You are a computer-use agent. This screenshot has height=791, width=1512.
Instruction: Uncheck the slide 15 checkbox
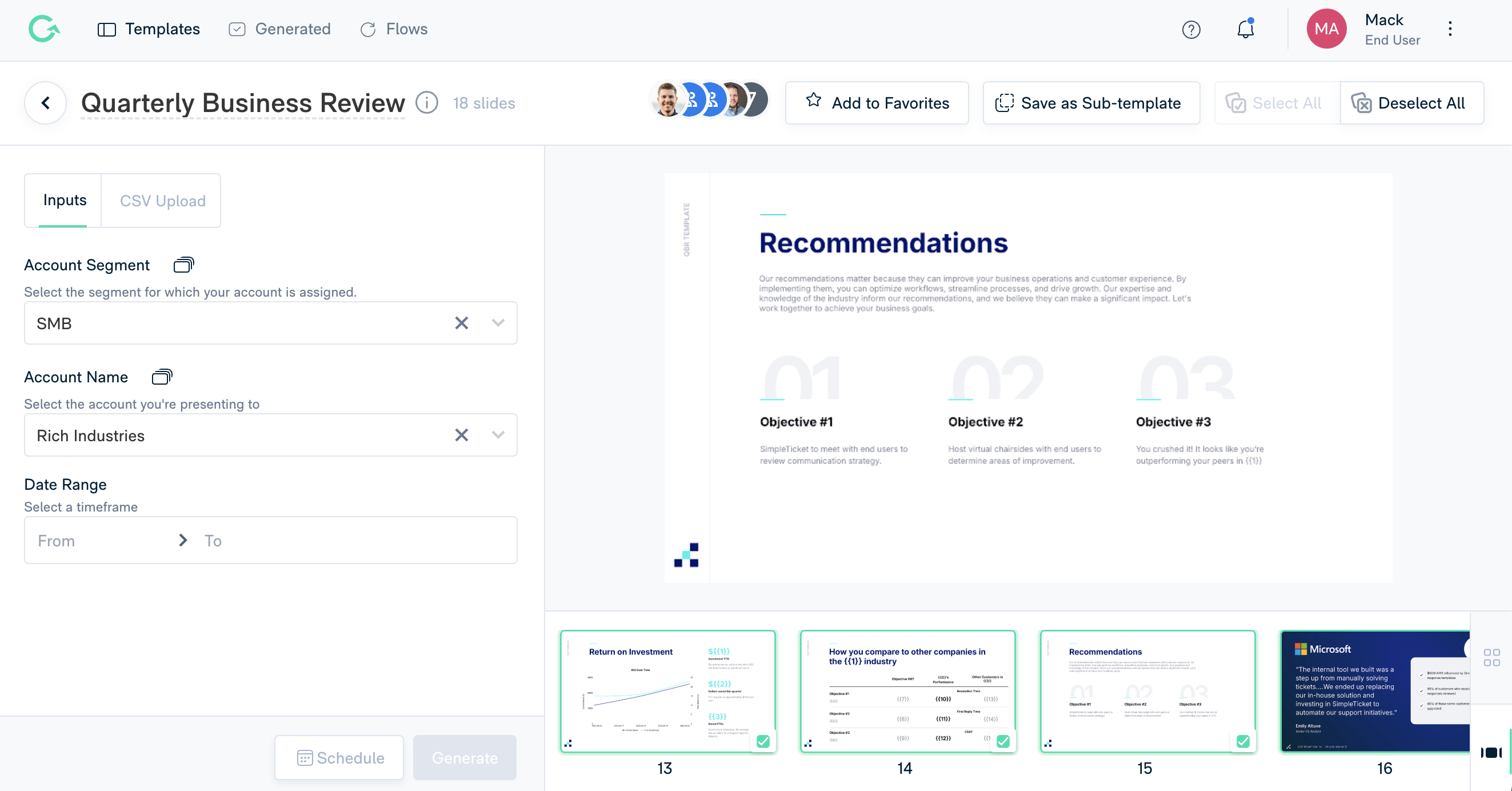pyautogui.click(x=1243, y=741)
